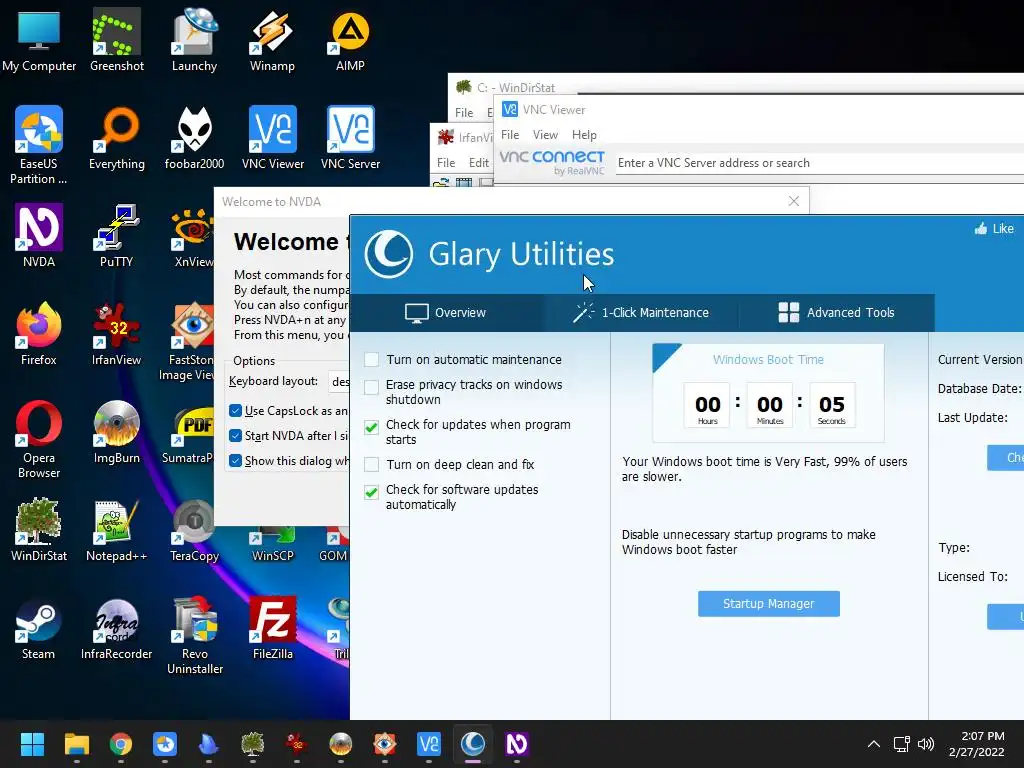Click the Like button in Glary Utilities
1024x768 pixels.
[995, 229]
